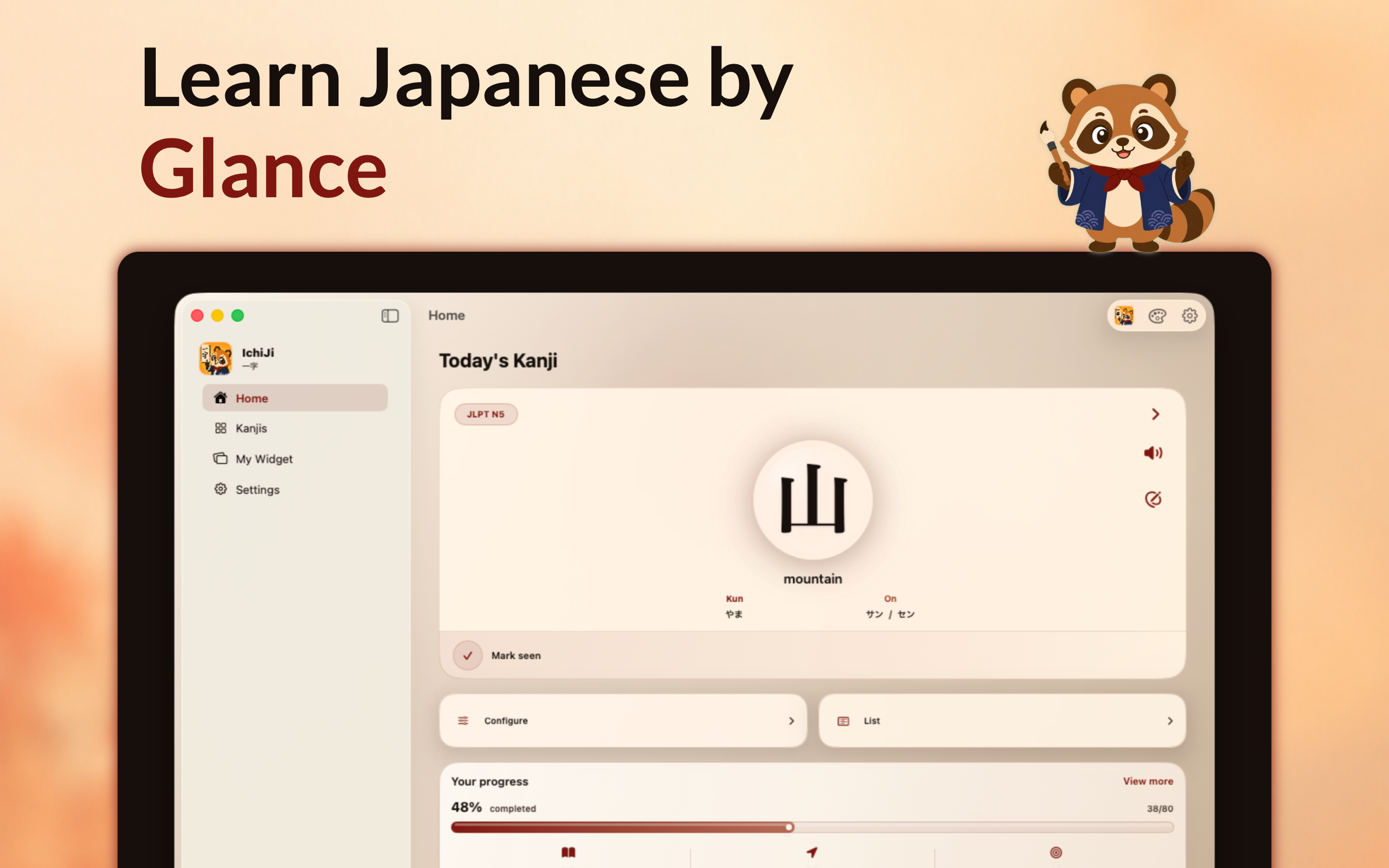The height and width of the screenshot is (868, 1389).
Task: Click the Settings gear sidebar icon
Action: [x=220, y=488]
